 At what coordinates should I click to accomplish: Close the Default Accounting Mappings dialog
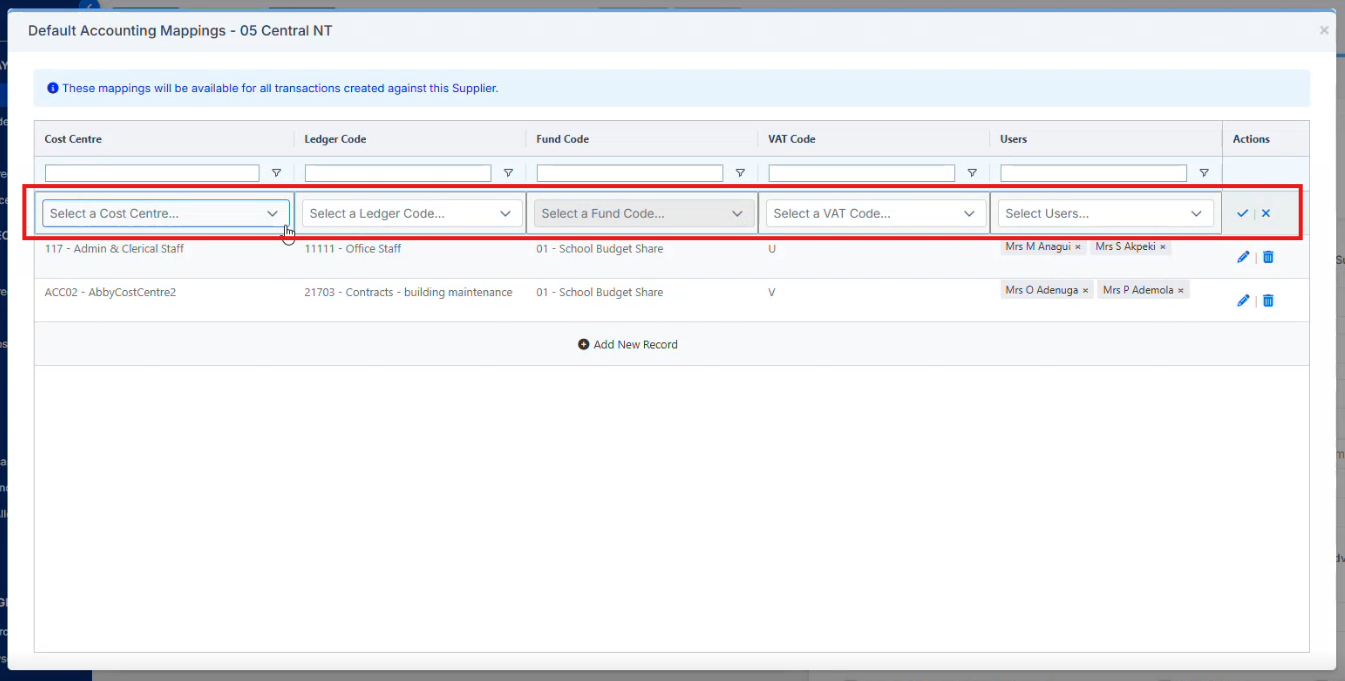pos(1324,31)
